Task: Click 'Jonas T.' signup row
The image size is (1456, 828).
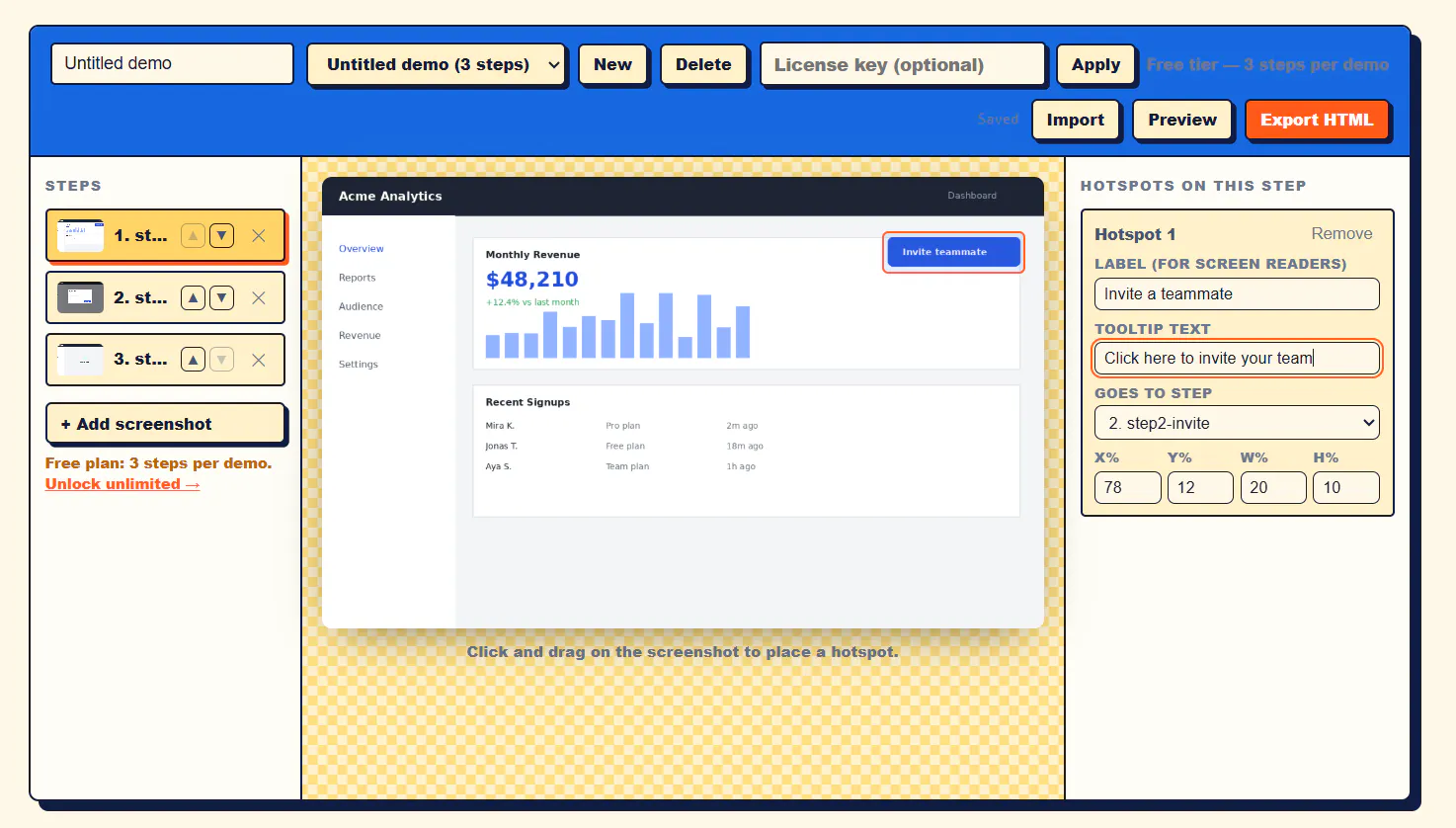Action: click(x=502, y=447)
